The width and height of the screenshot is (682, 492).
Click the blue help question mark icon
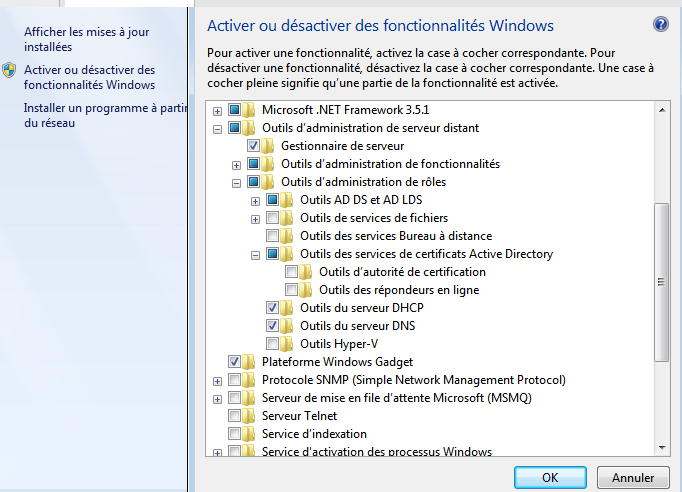[660, 24]
